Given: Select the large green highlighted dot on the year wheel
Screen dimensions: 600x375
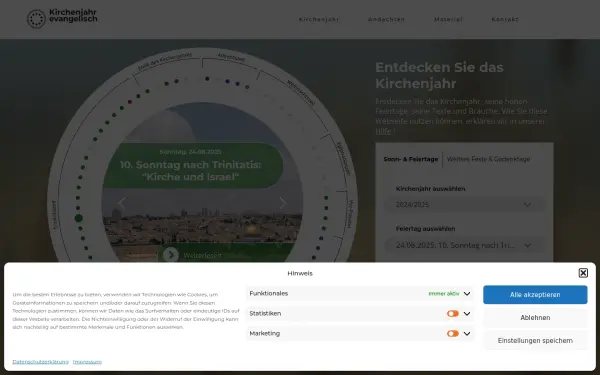Looking at the screenshot, I should point(79,218).
